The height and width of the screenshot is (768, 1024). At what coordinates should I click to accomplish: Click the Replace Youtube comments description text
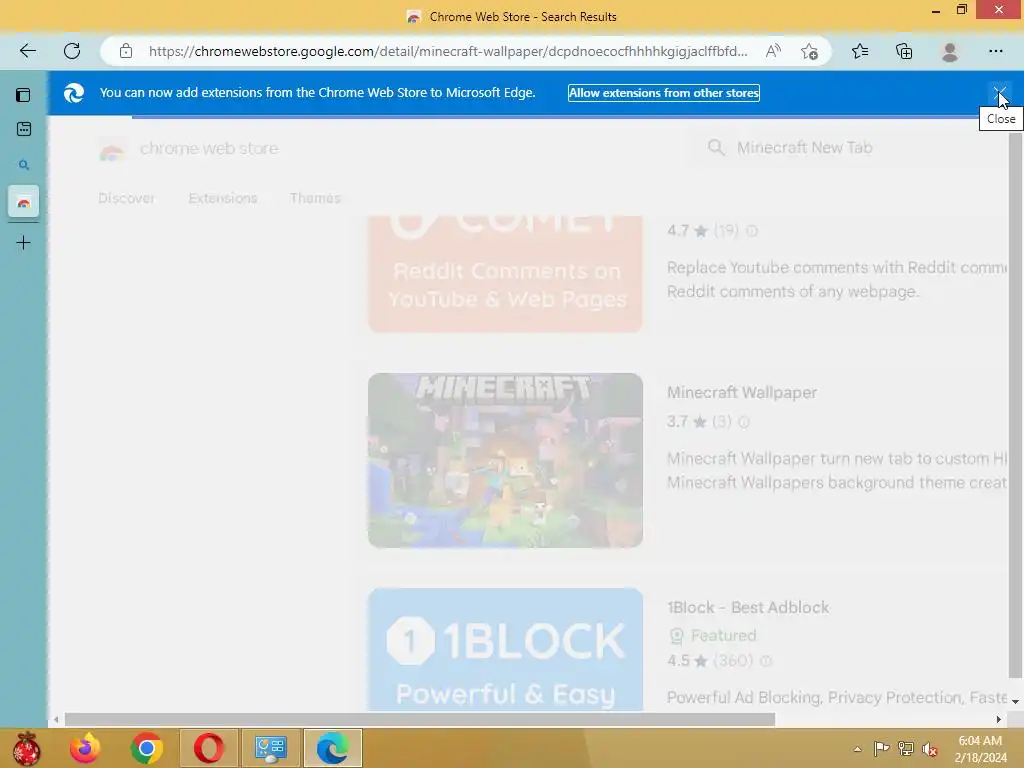(x=837, y=280)
